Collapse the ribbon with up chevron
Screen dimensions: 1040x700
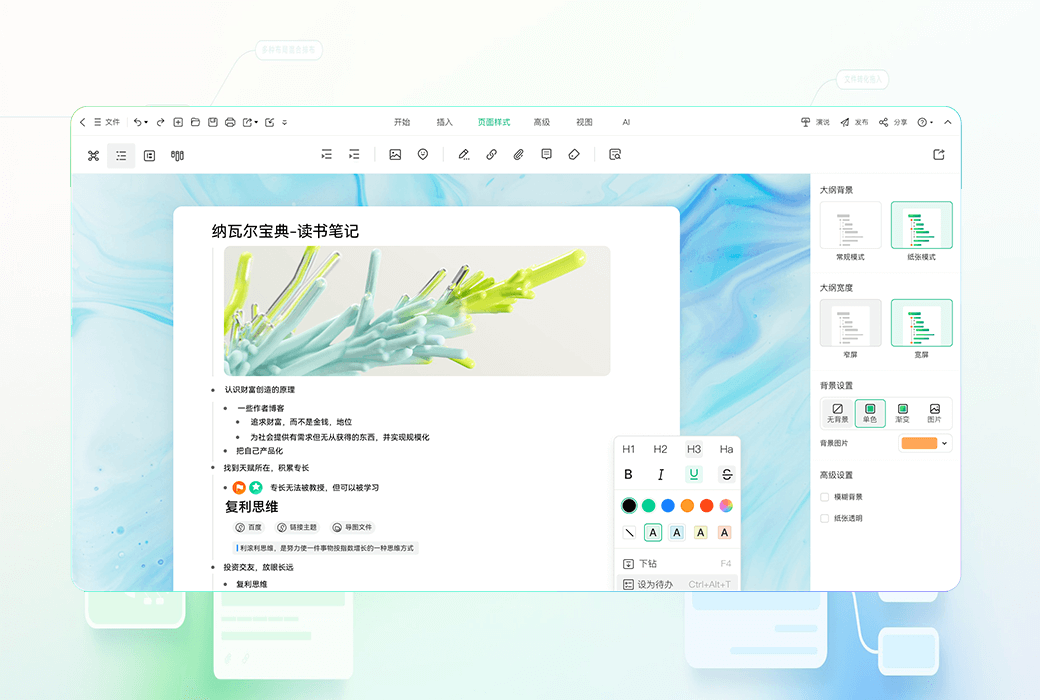click(x=947, y=122)
